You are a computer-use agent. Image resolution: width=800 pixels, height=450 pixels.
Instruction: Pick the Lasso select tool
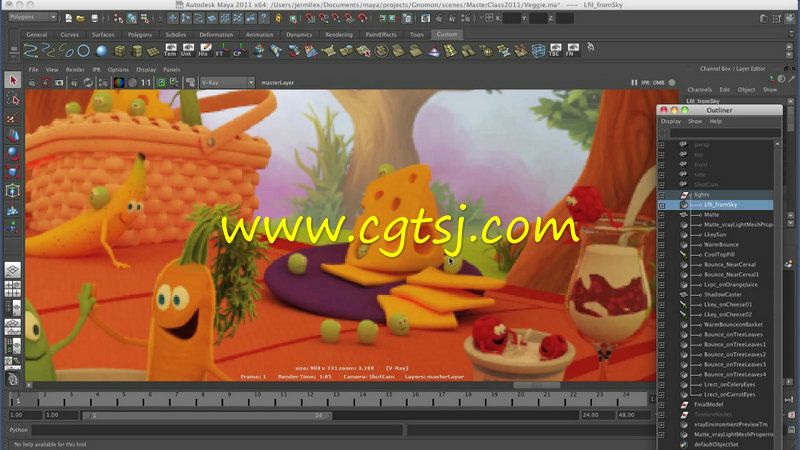tap(13, 99)
